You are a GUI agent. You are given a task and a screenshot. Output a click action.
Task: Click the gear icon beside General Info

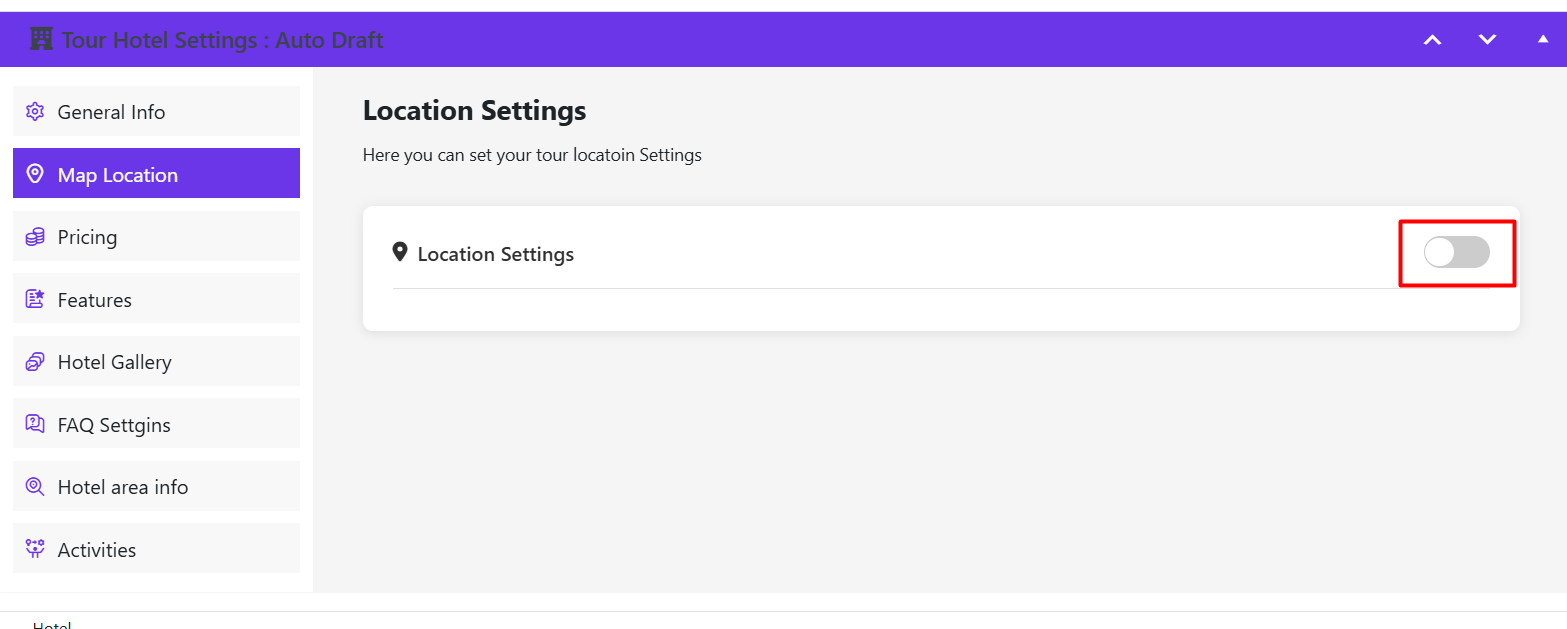35,112
